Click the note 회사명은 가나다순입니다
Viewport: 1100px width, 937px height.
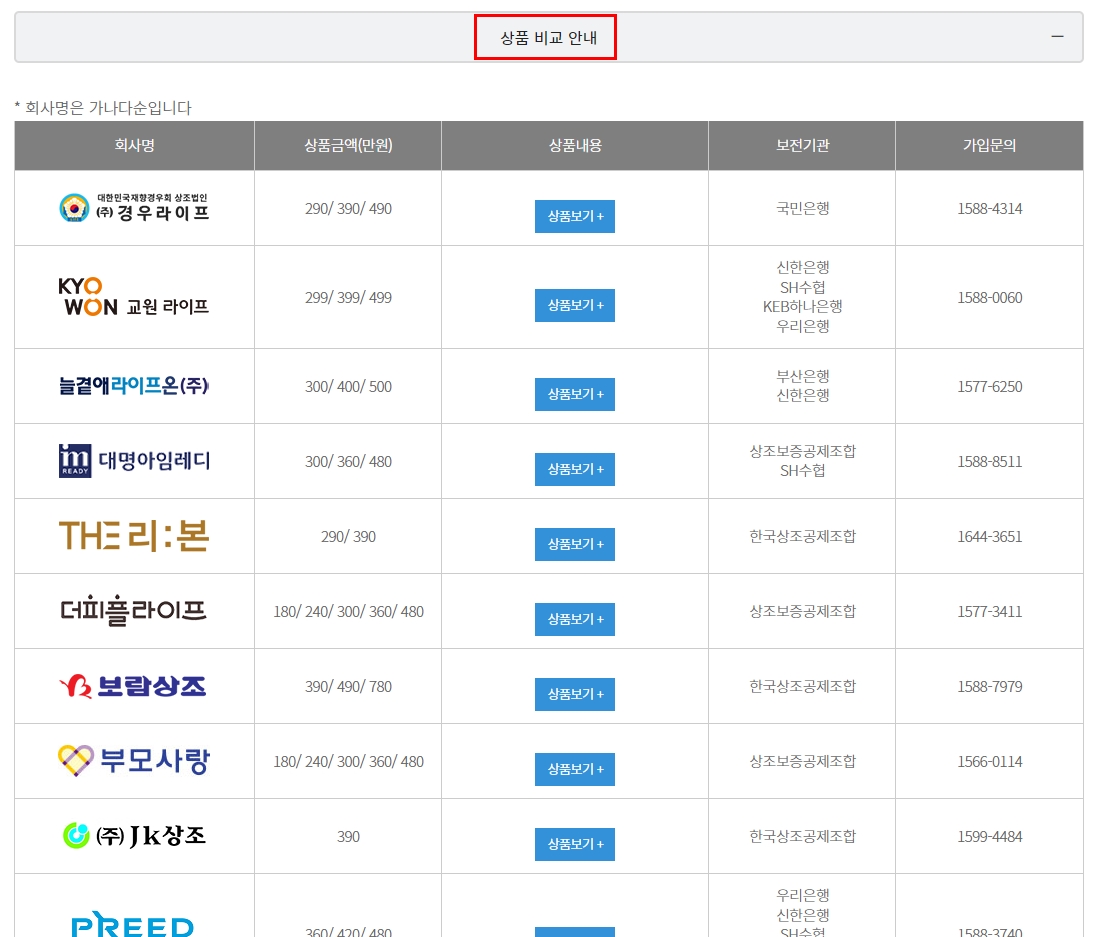click(x=103, y=107)
